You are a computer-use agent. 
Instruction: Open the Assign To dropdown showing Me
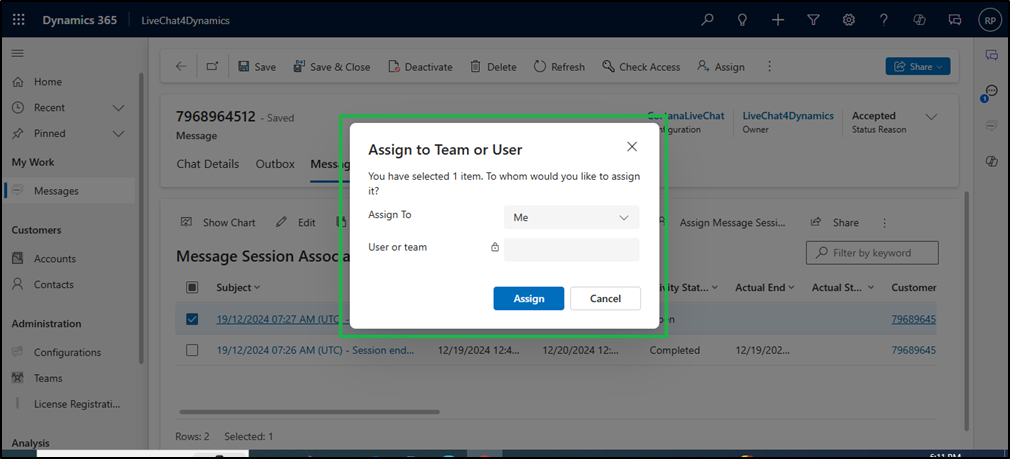click(571, 217)
